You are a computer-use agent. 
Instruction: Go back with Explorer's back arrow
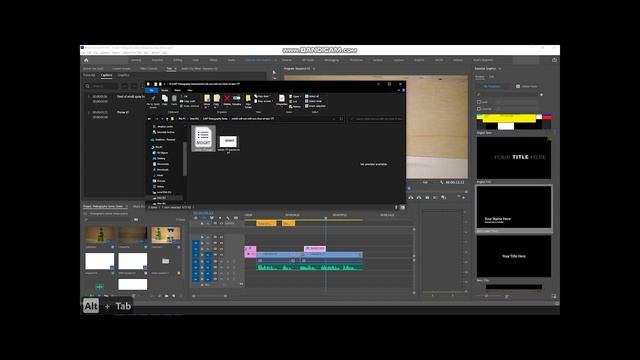tap(149, 119)
